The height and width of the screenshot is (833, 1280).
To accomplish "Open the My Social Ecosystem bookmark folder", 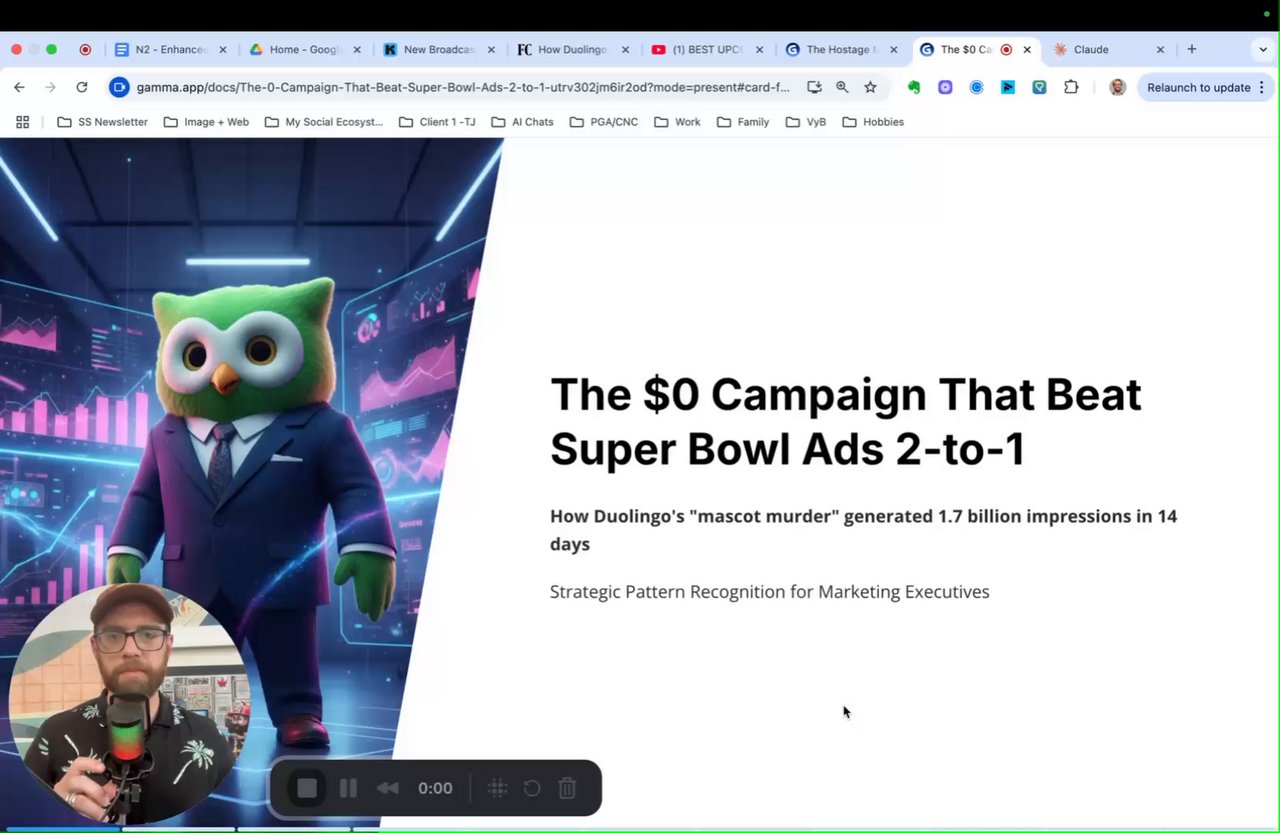I will click(323, 122).
